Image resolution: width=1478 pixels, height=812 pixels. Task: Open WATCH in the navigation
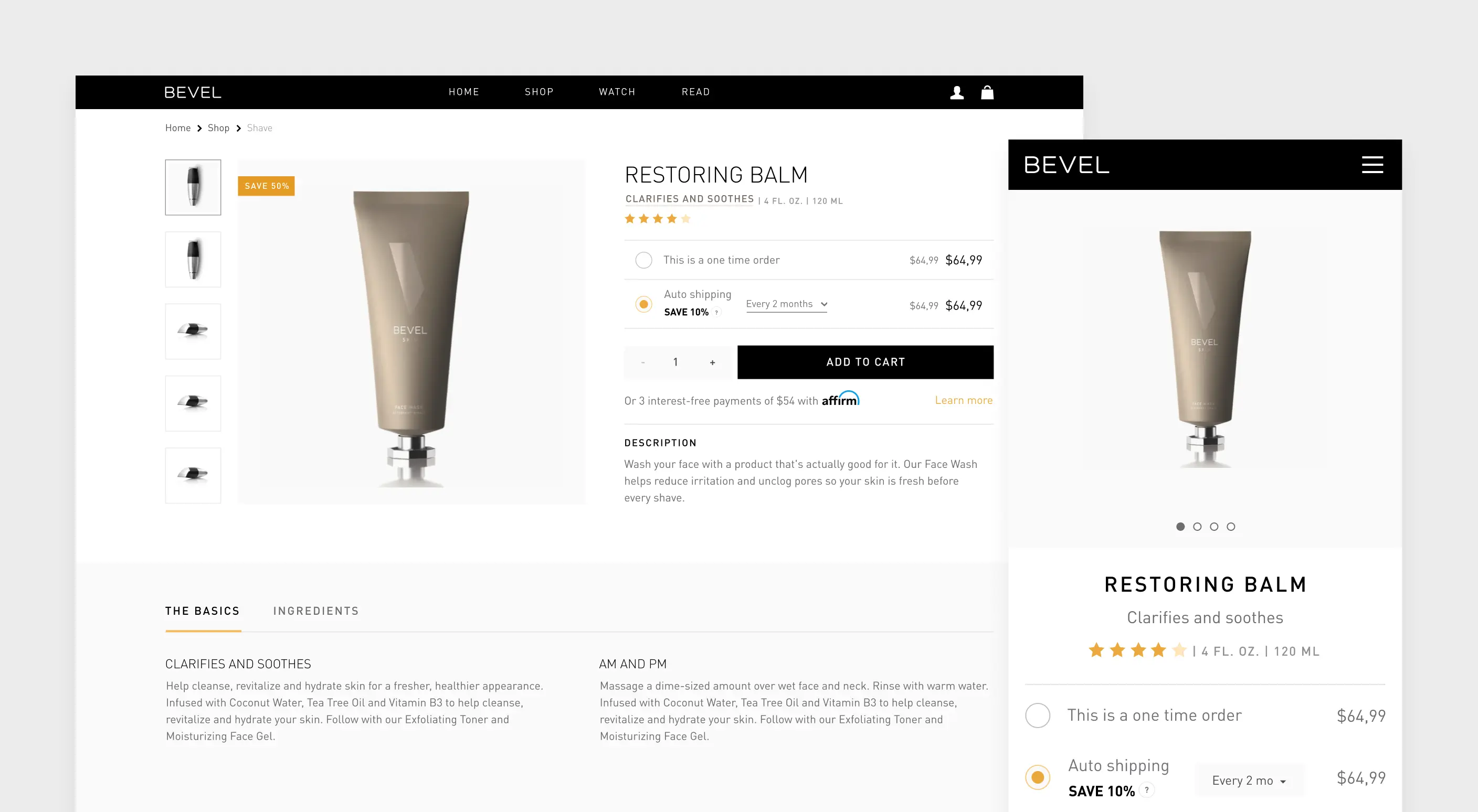[x=617, y=92]
